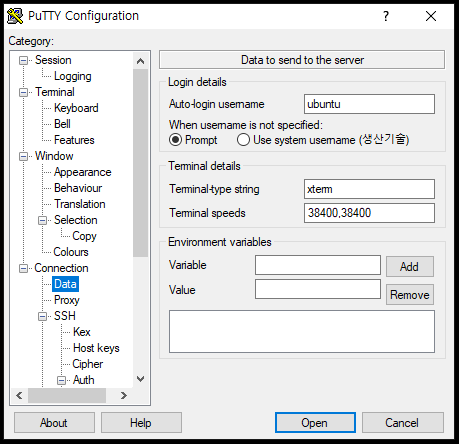Go to Auth settings under SSH
This screenshot has width=459, height=444.
pyautogui.click(x=84, y=380)
